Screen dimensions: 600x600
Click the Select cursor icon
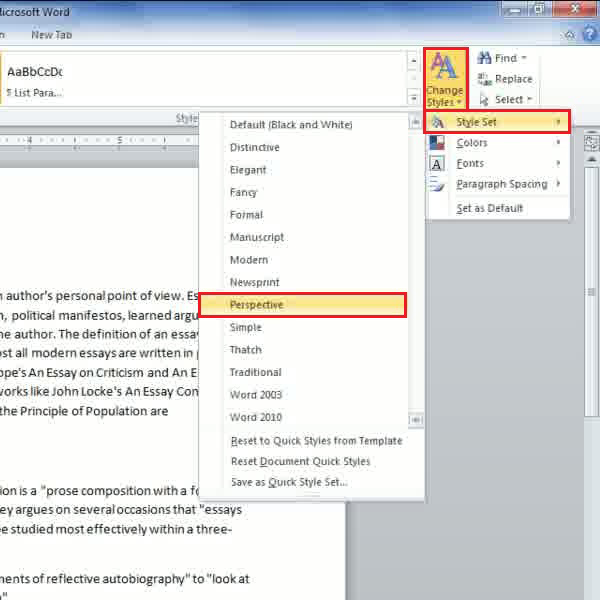(x=484, y=100)
